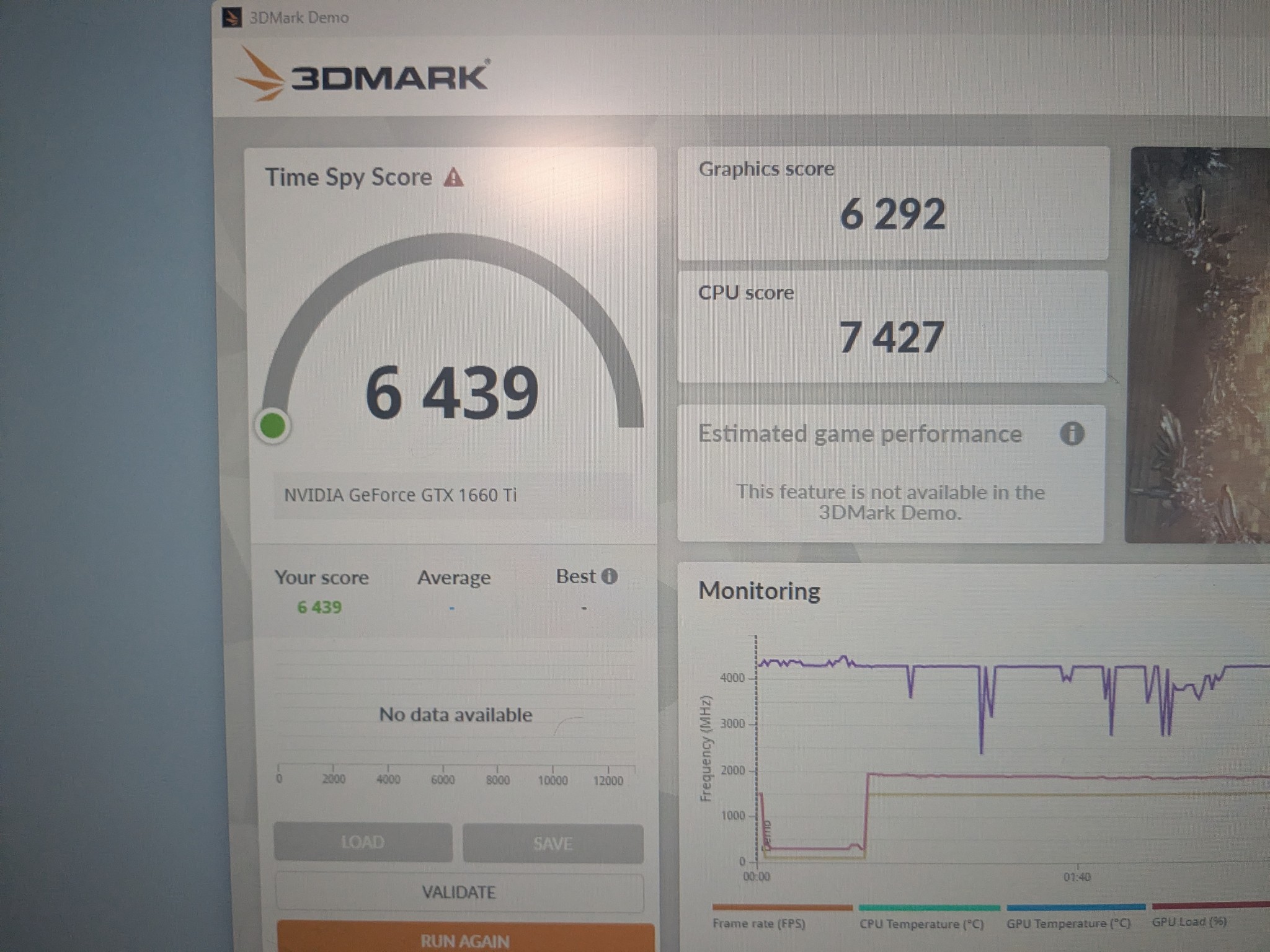
Task: Open the Estimated game performance info icon
Action: click(1072, 433)
